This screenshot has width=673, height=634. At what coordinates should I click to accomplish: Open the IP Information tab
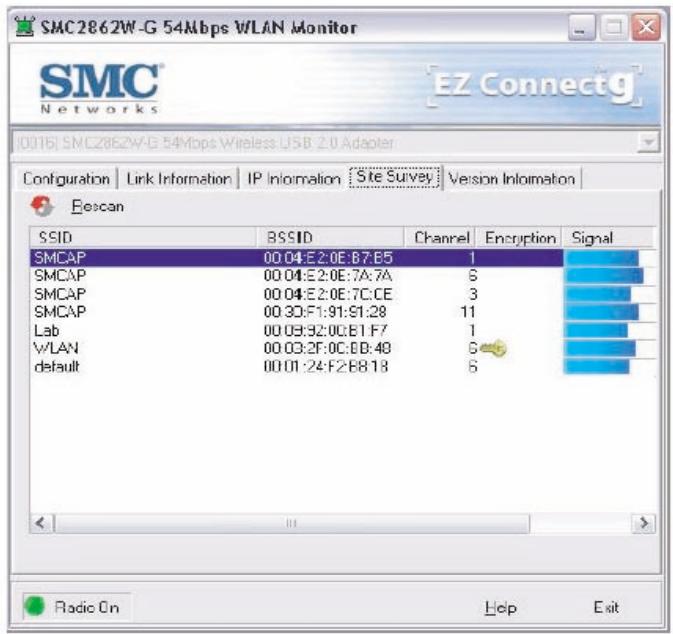coord(294,179)
